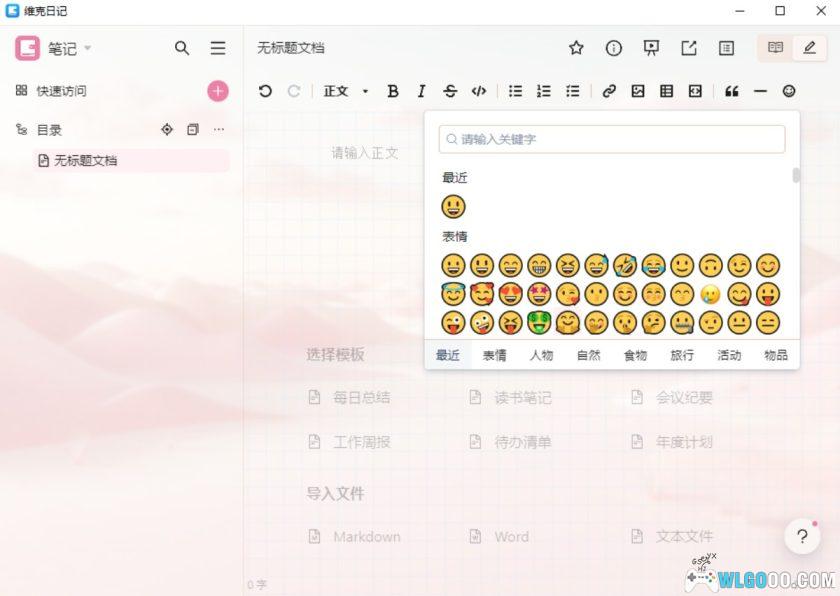The image size is (840, 596).
Task: Star the 无标题文档 document
Action: (x=575, y=48)
